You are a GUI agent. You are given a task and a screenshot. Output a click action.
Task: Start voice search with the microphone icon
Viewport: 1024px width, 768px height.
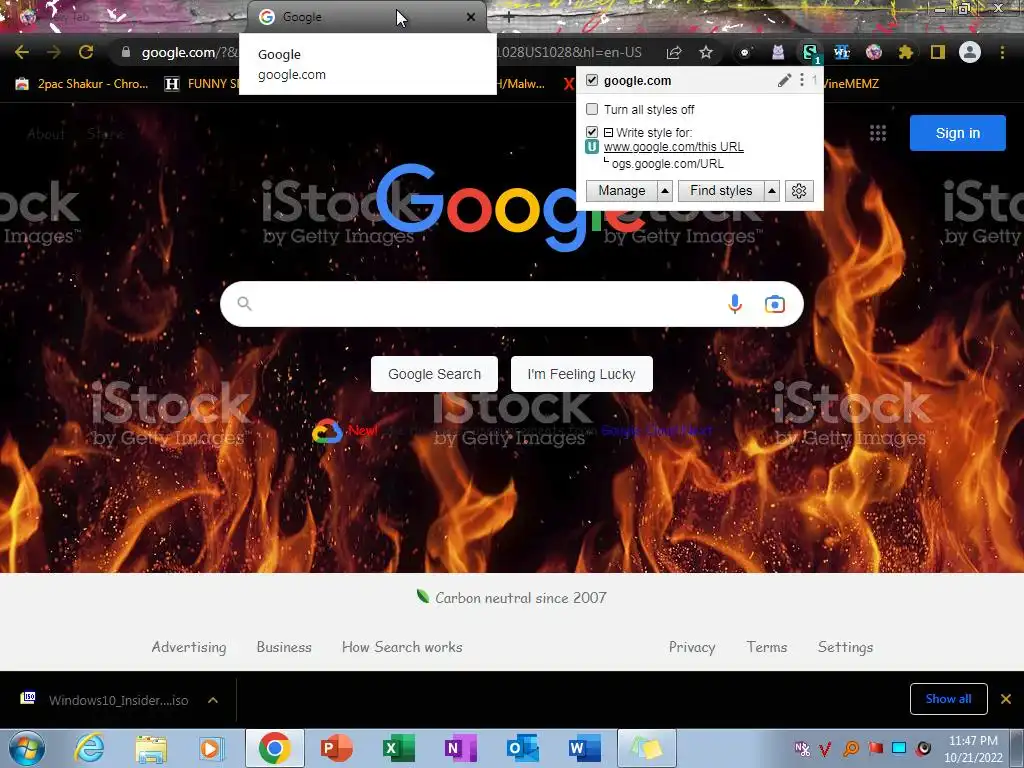pos(735,304)
